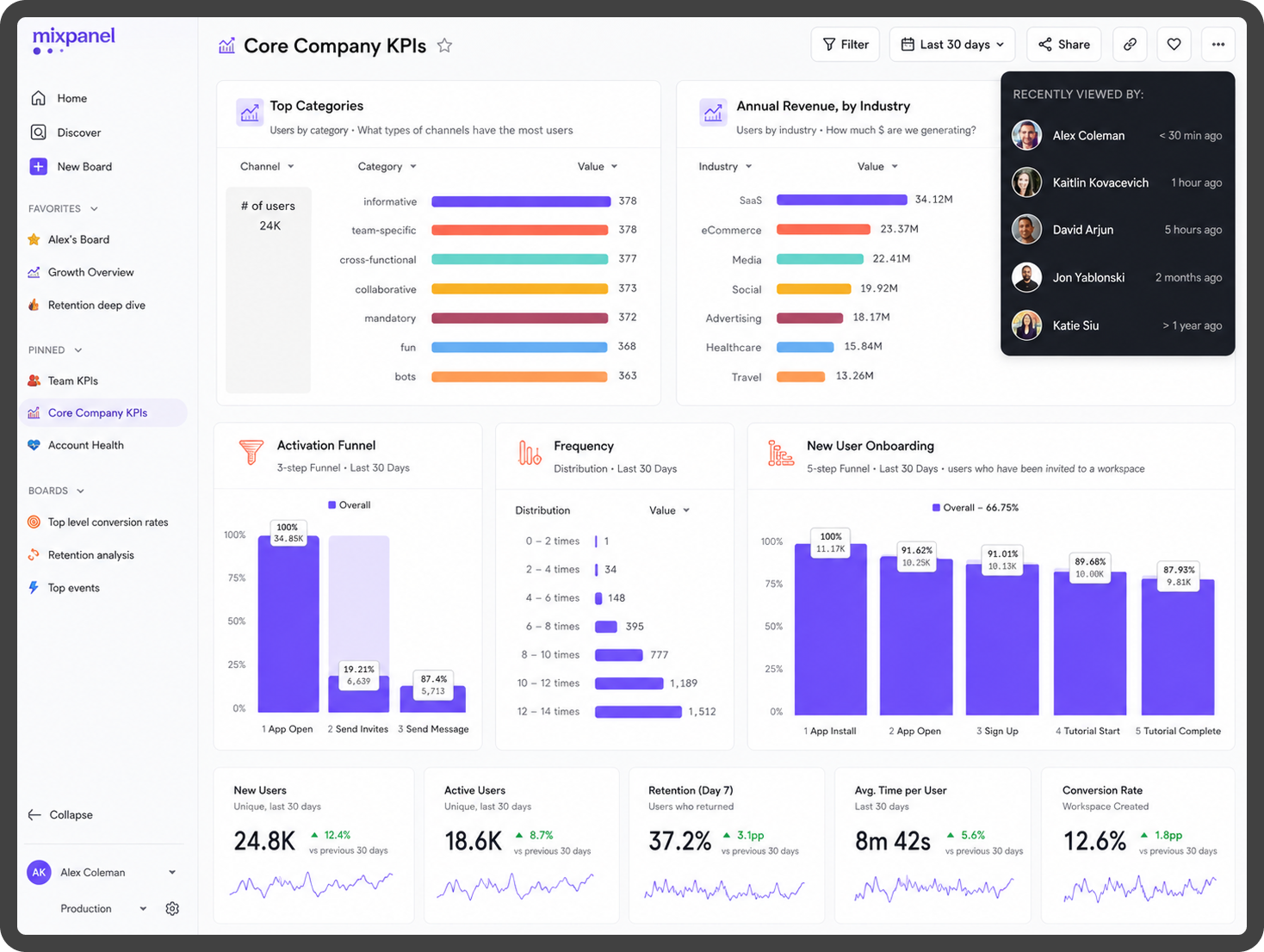
Task: Click the mixpanel logo
Action: 73,40
